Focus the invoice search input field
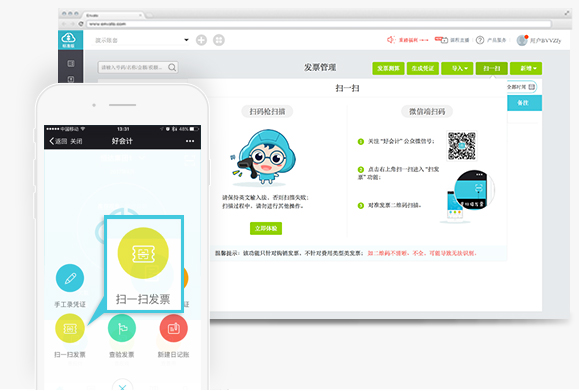The width and height of the screenshot is (579, 391). click(138, 67)
